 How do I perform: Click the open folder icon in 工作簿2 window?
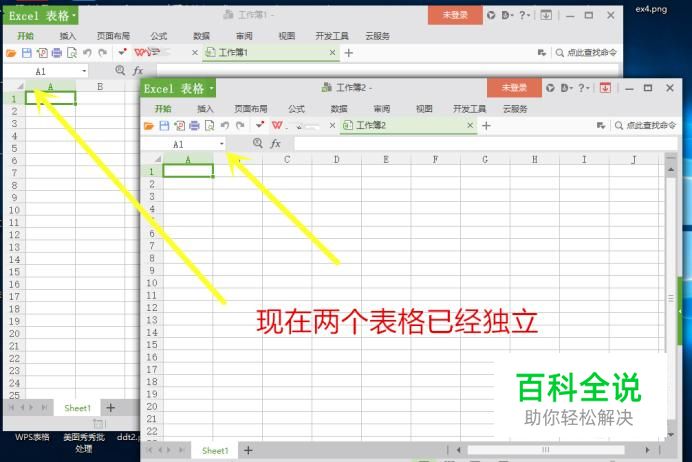149,126
